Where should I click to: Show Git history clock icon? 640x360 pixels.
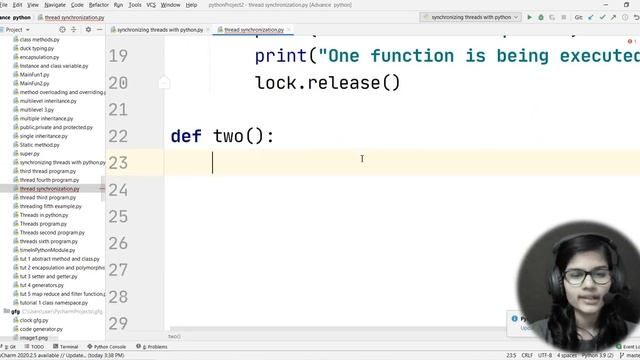(625, 17)
